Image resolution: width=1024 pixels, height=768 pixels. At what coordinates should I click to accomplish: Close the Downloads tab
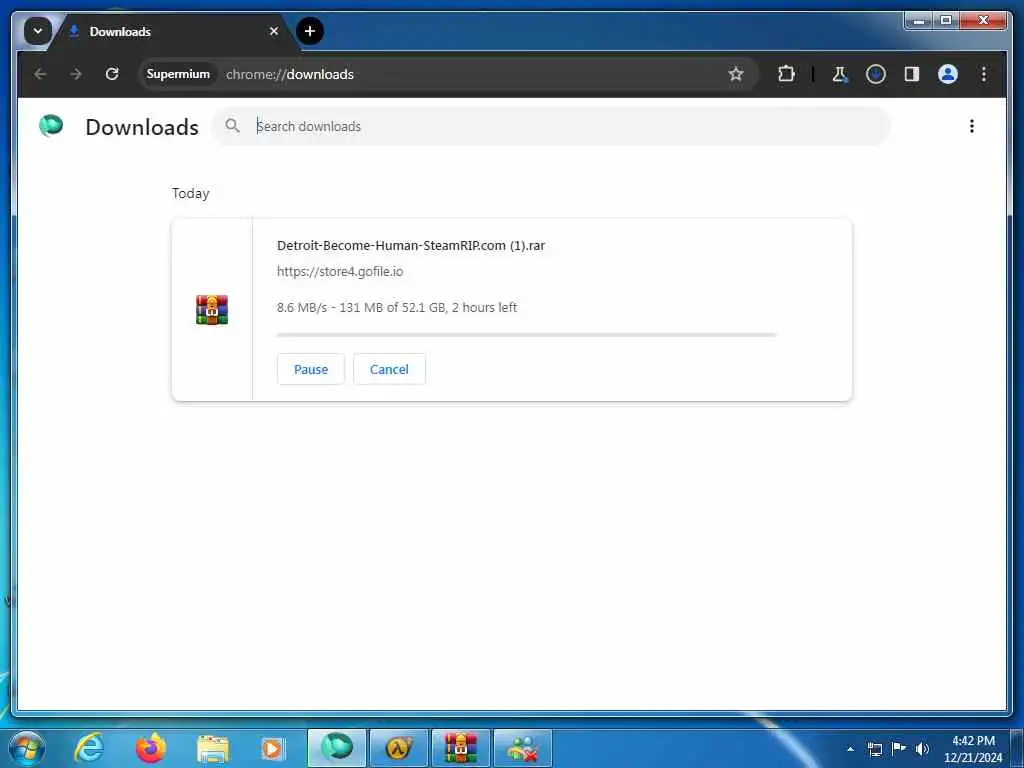pos(274,31)
